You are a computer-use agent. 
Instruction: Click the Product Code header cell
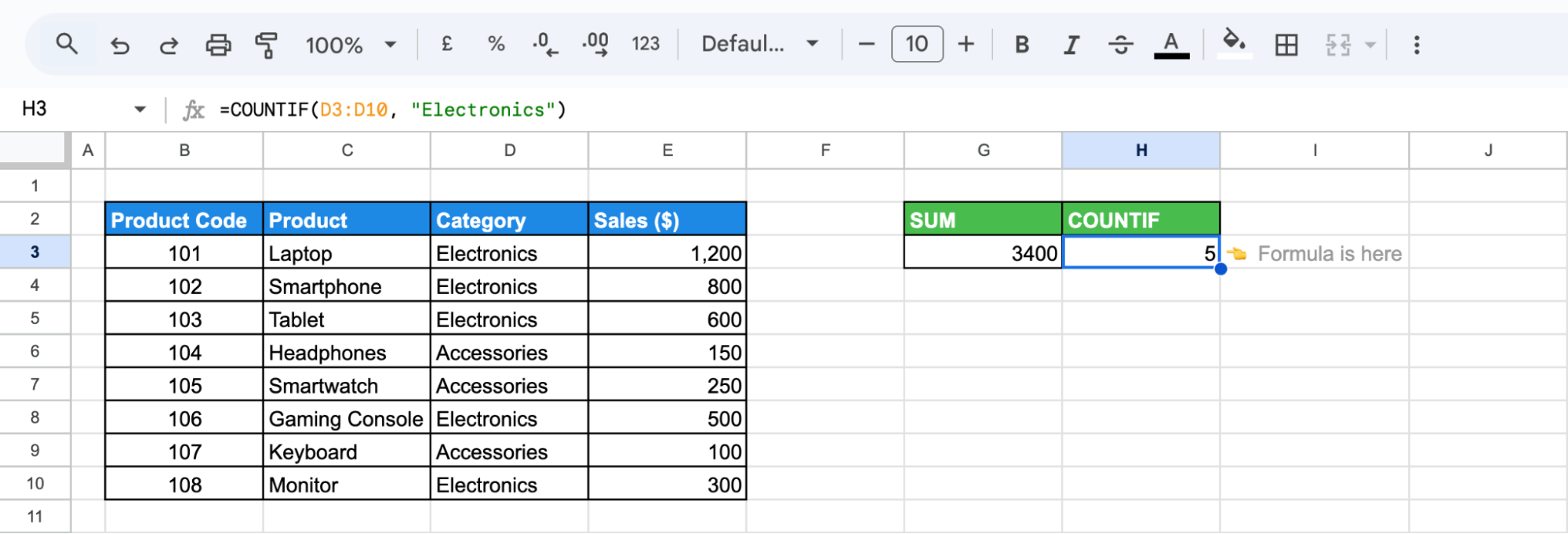[x=184, y=220]
